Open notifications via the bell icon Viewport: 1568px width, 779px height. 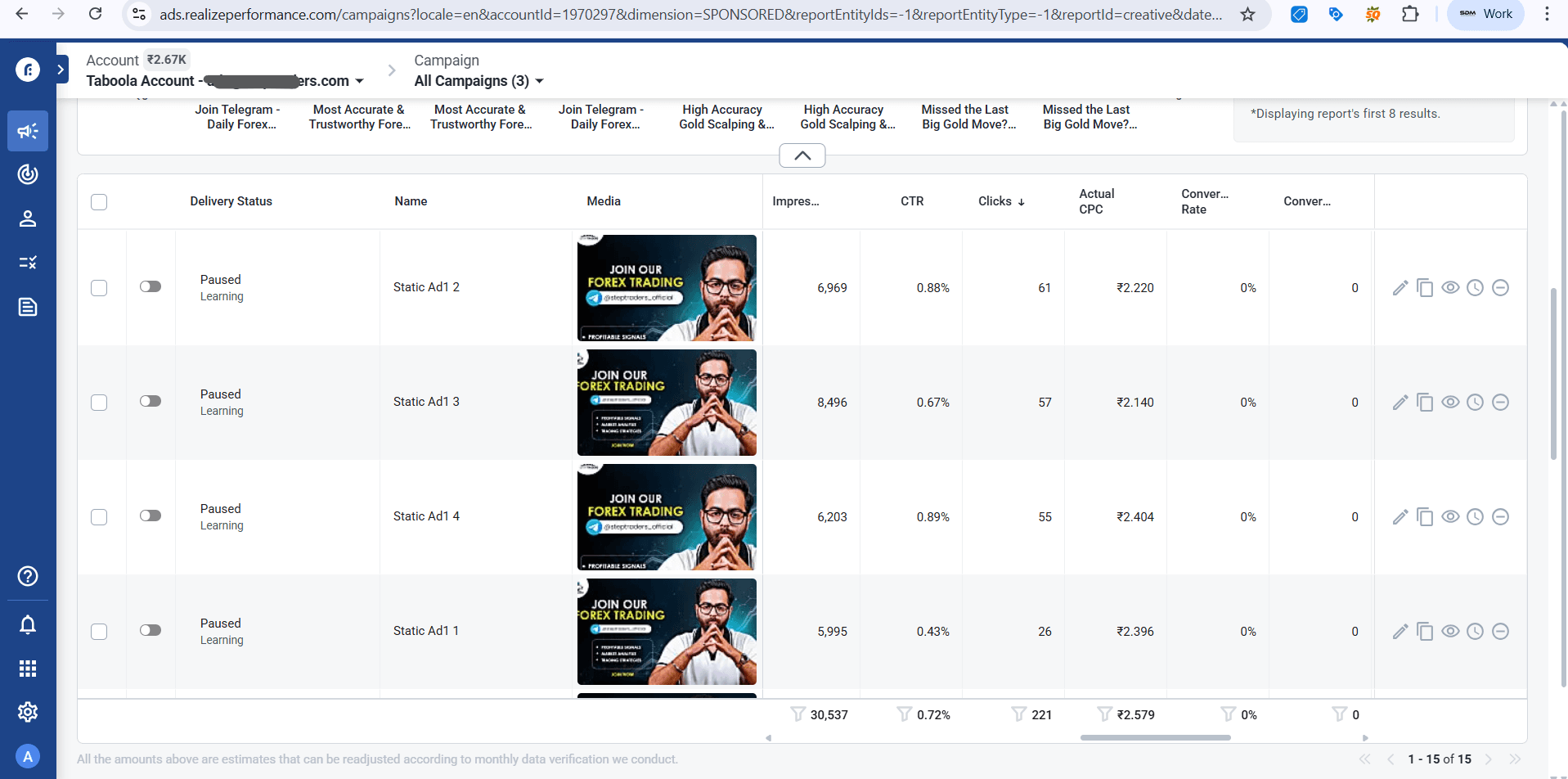pos(28,624)
